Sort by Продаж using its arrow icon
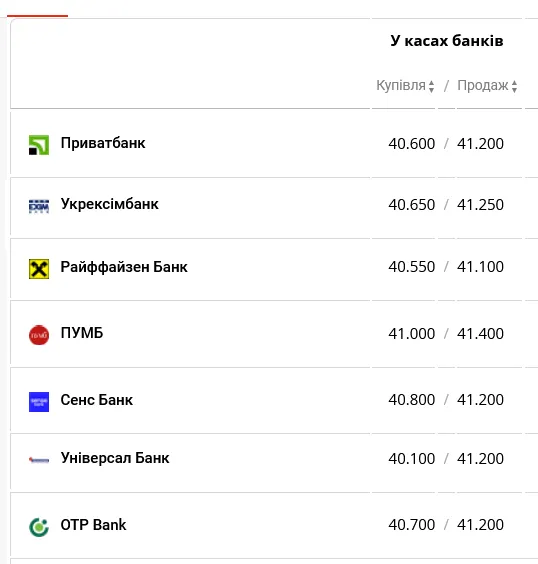Image resolution: width=538 pixels, height=564 pixels. [x=514, y=86]
